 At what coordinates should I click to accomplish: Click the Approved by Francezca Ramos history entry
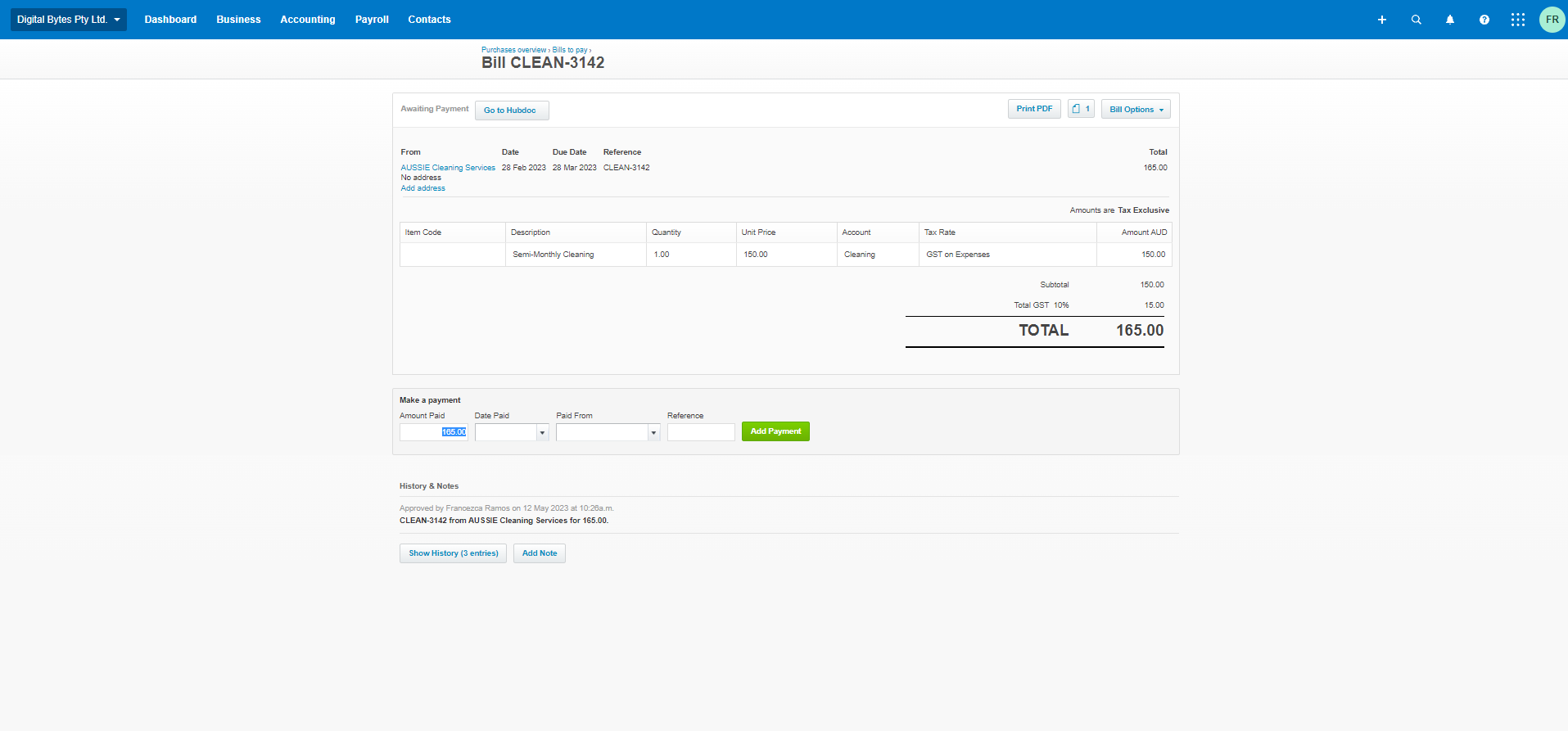(x=507, y=508)
